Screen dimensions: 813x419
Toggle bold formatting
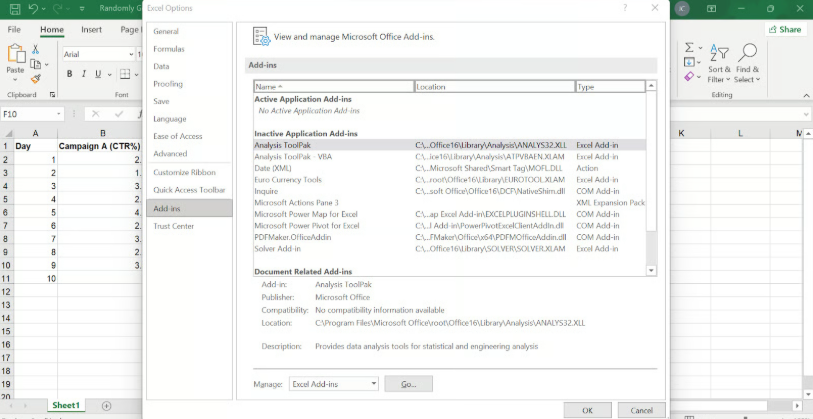(69, 74)
